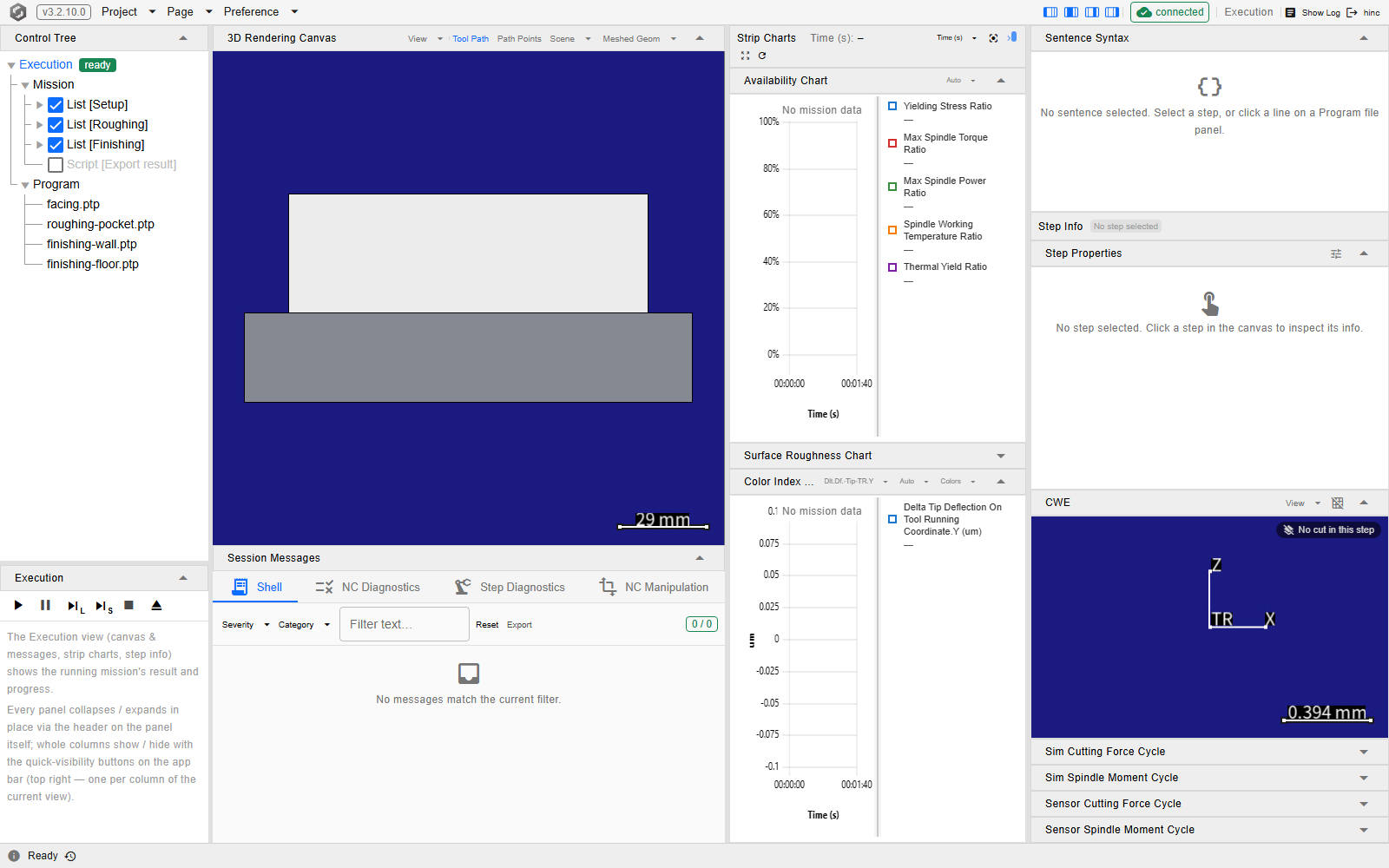1389x868 pixels.
Task: Step to next line (L) icon
Action: 76,607
